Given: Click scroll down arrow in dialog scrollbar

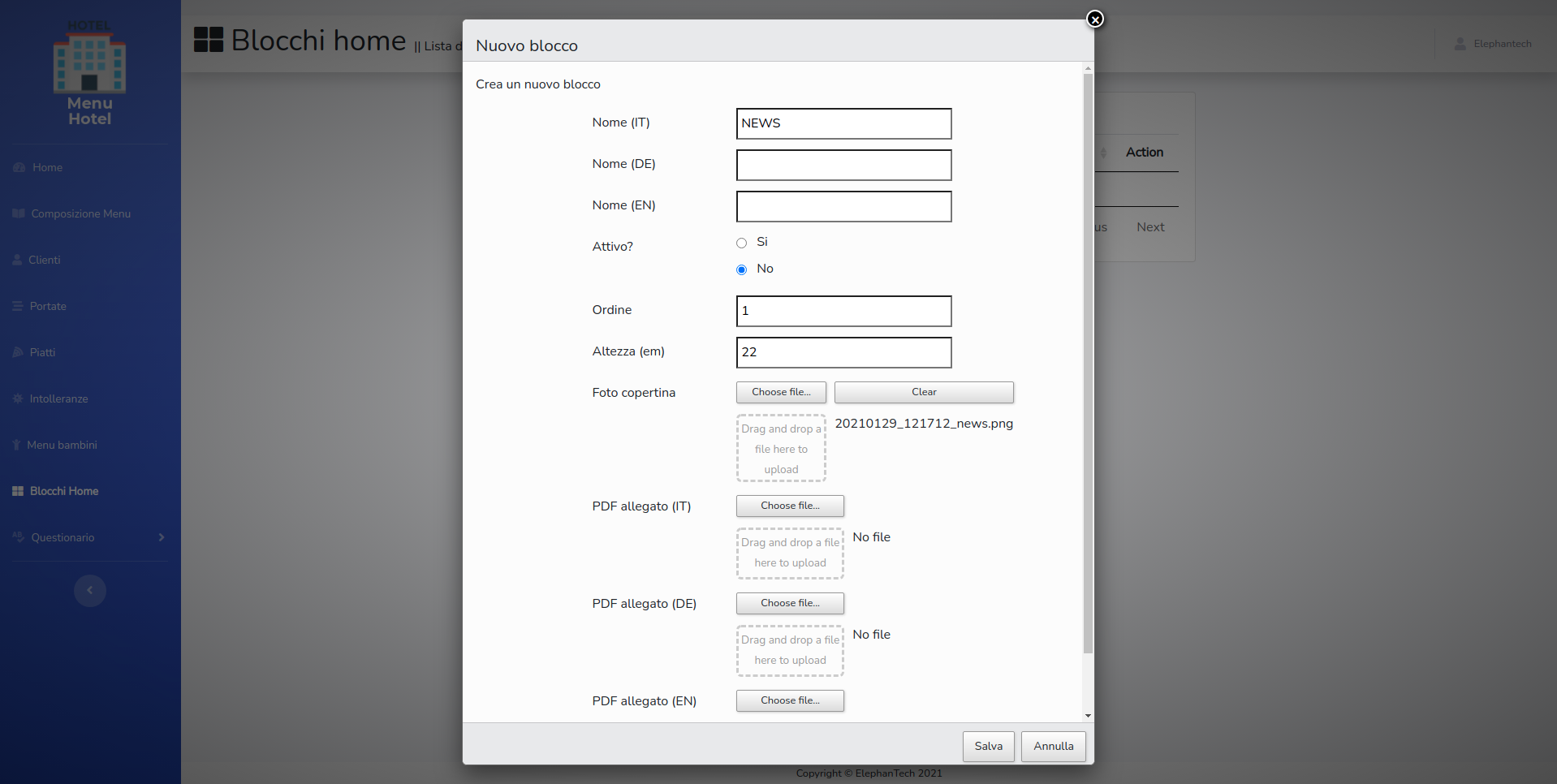Looking at the screenshot, I should pos(1088,716).
